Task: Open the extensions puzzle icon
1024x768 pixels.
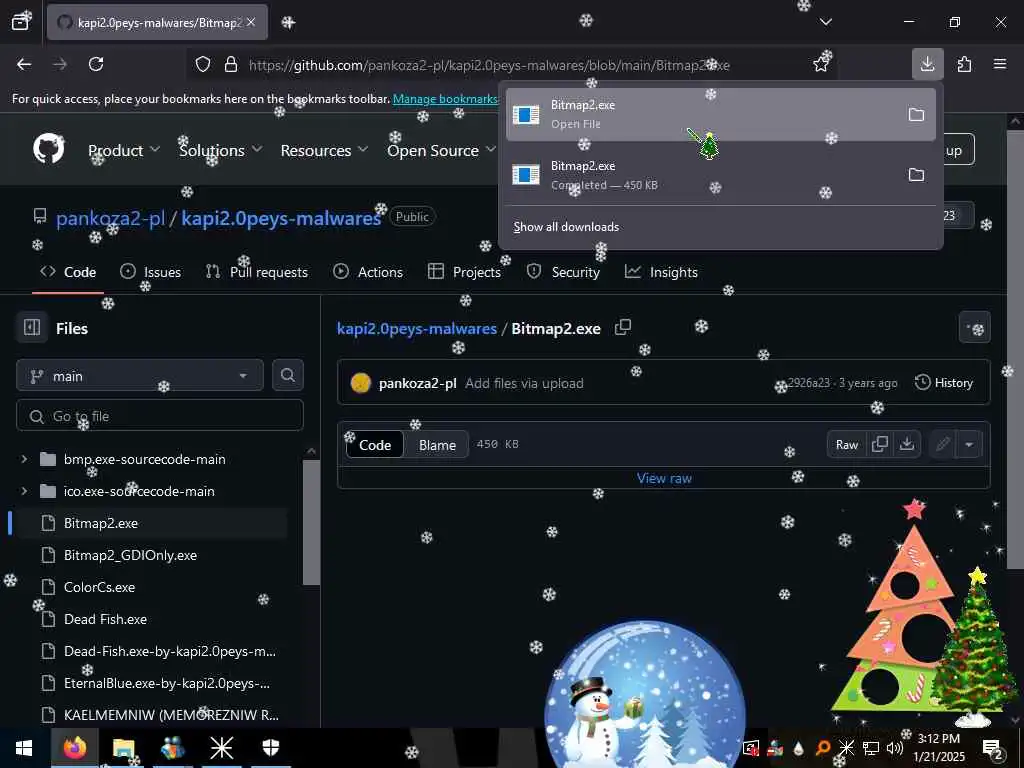Action: 964,64
